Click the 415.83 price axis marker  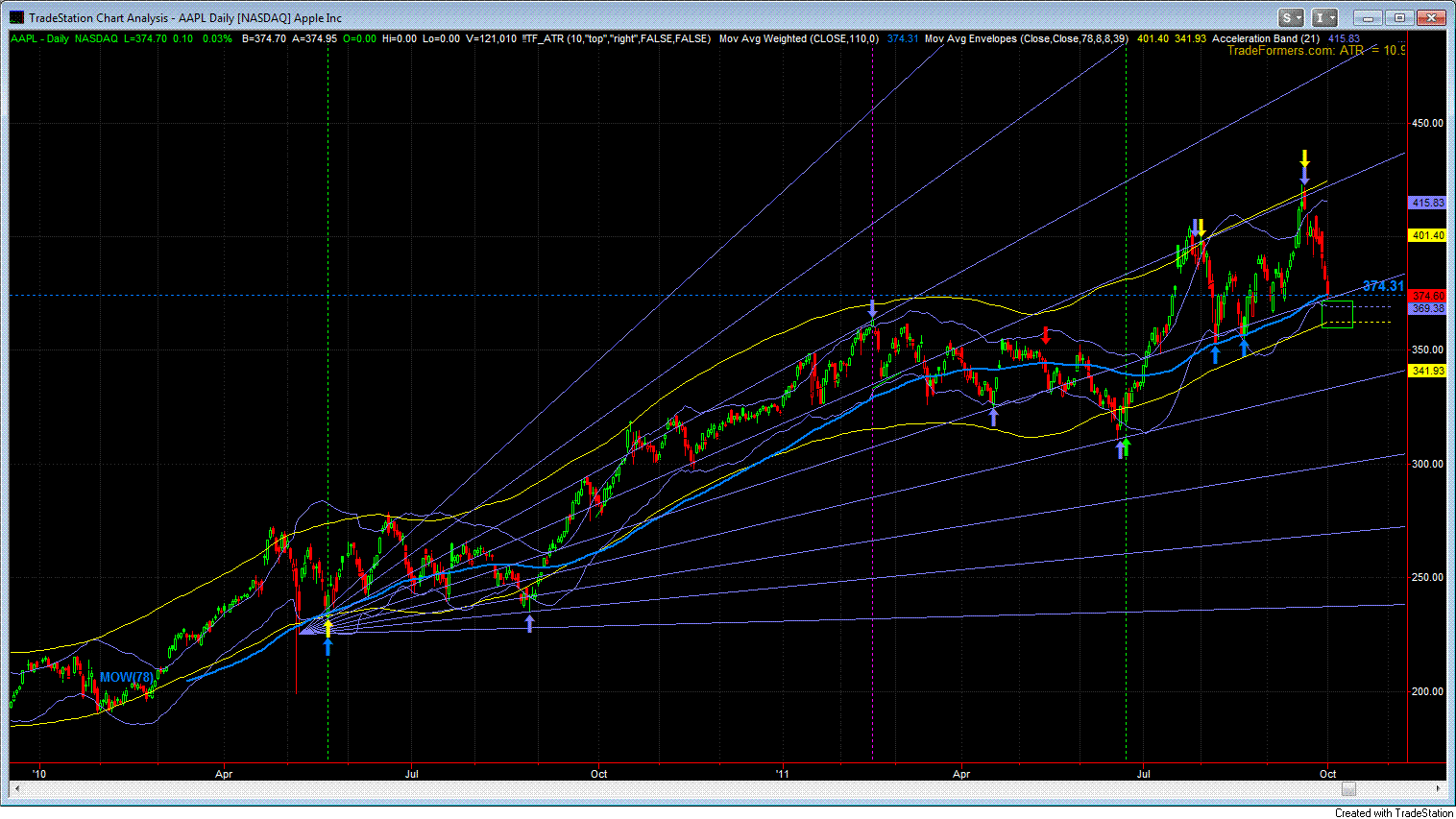coord(1427,203)
